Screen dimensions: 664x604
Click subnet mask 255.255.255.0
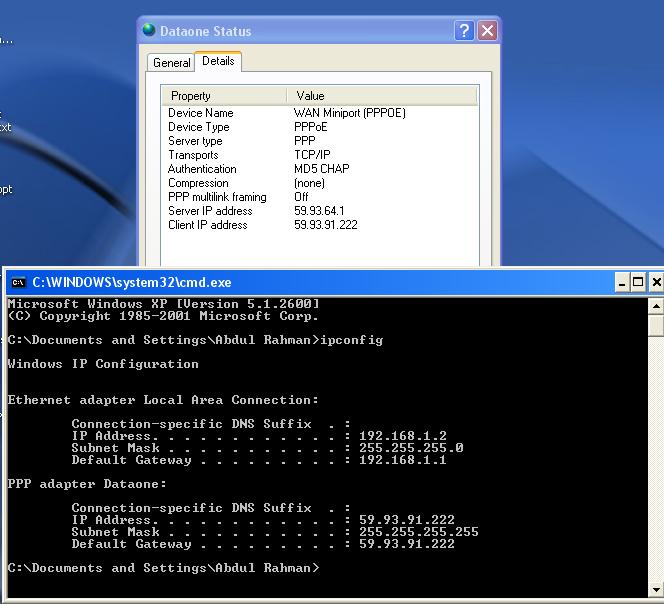(x=411, y=448)
